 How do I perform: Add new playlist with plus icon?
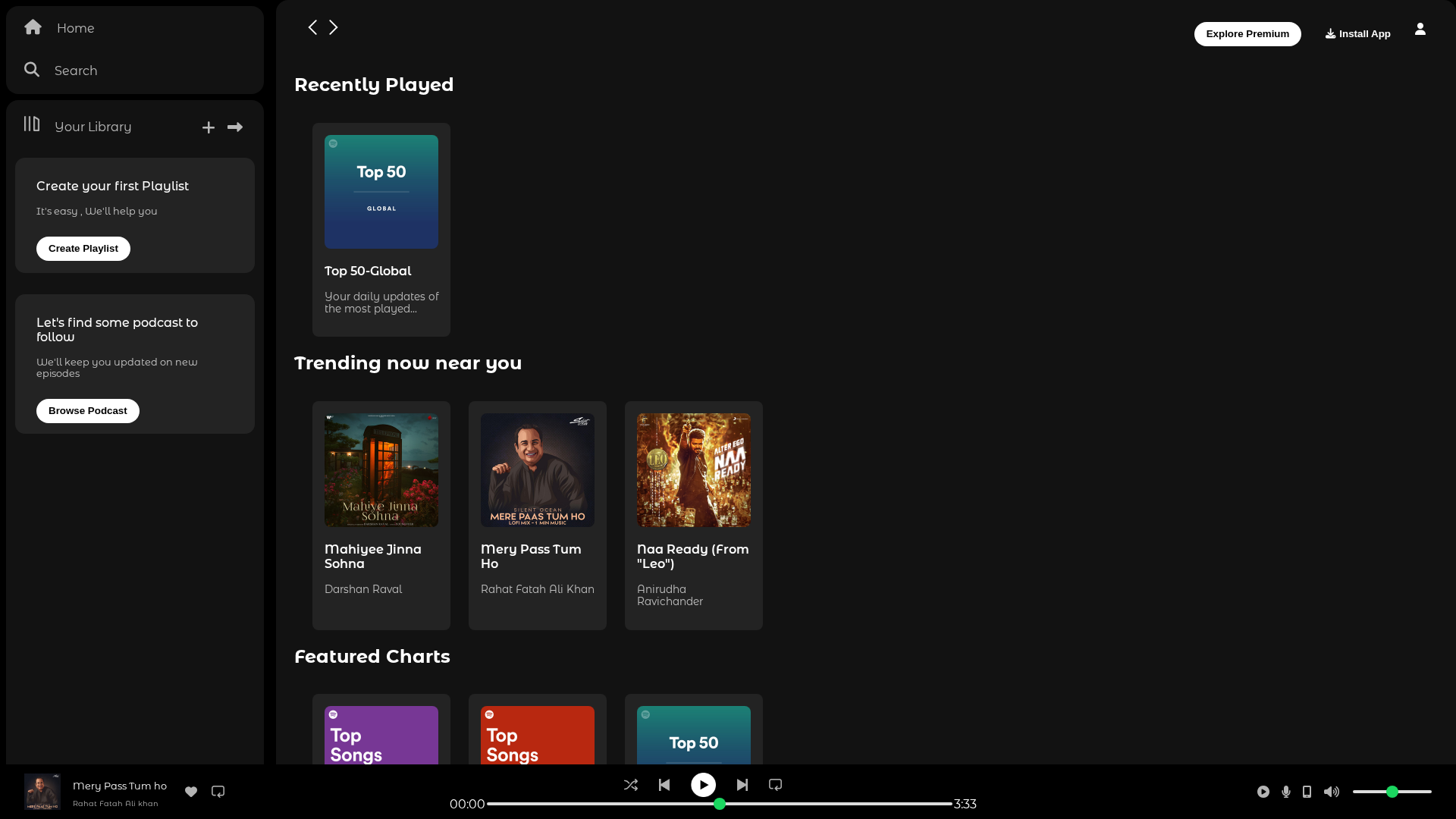pyautogui.click(x=209, y=127)
